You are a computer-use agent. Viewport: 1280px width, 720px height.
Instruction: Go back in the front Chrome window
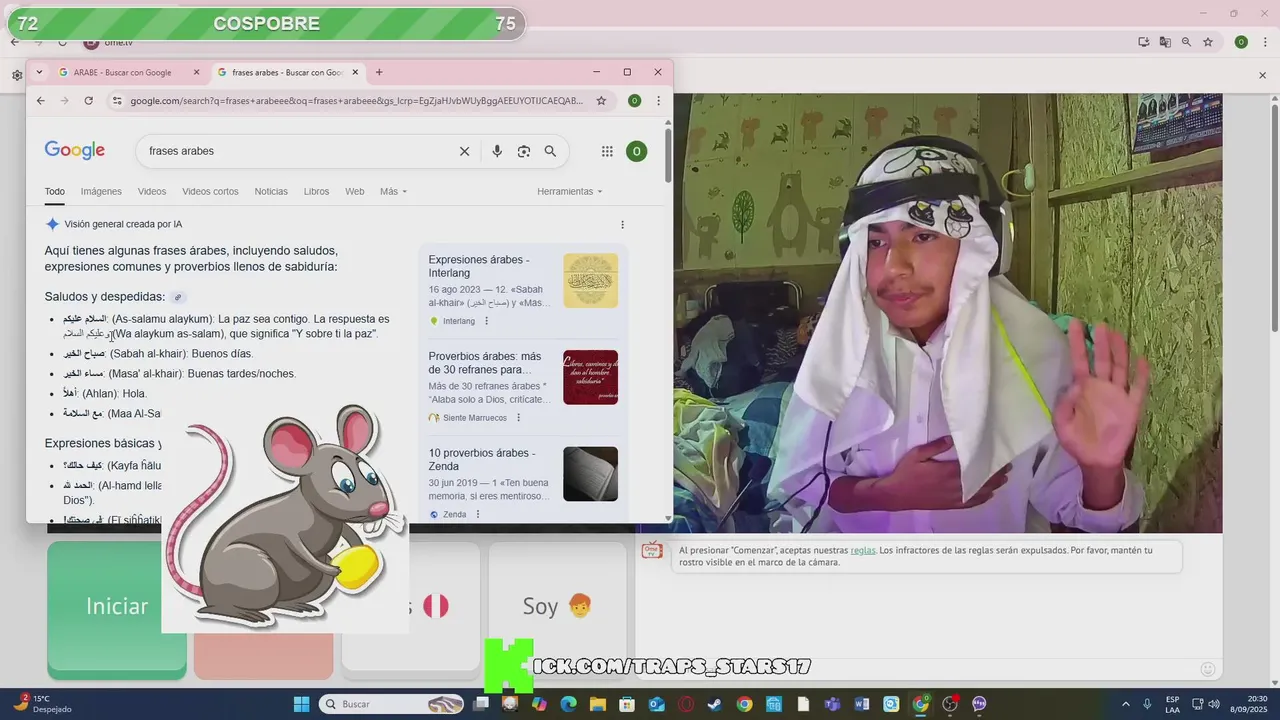click(x=40, y=101)
